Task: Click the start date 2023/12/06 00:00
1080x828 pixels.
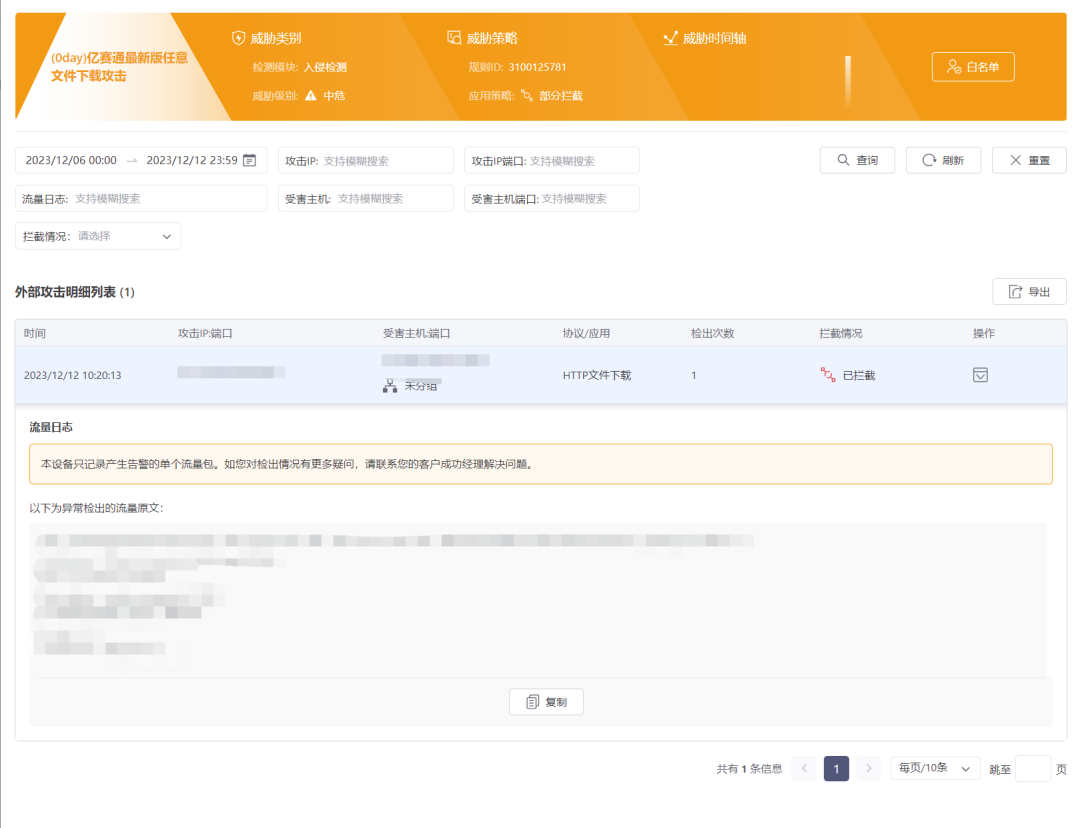Action: click(x=71, y=160)
